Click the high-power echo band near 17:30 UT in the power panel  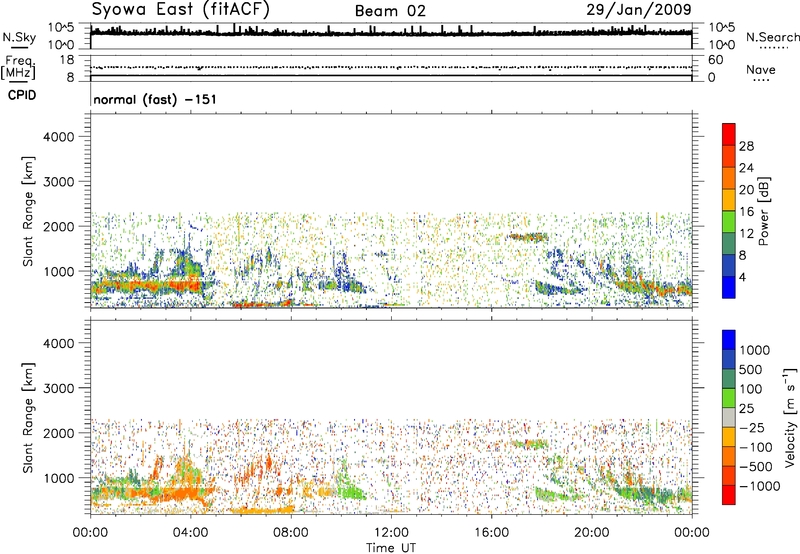tap(528, 237)
